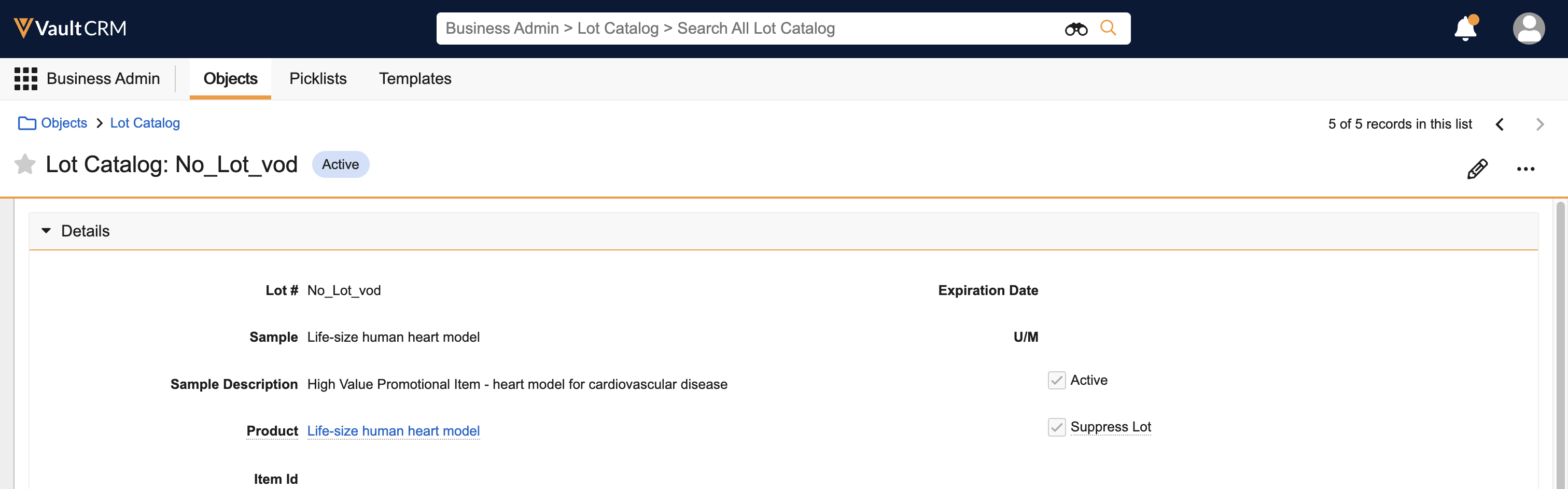Open notifications bell

1465,29
